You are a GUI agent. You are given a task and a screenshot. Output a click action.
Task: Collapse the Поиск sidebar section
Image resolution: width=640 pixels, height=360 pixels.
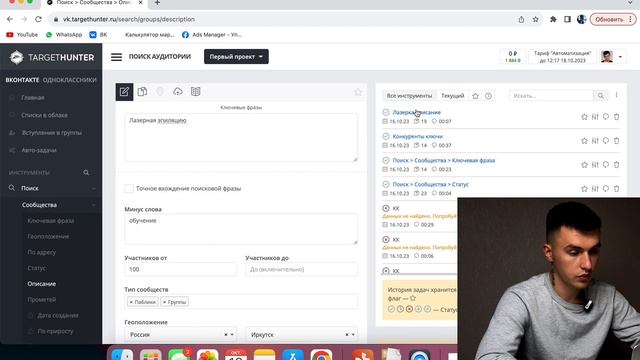[93, 189]
